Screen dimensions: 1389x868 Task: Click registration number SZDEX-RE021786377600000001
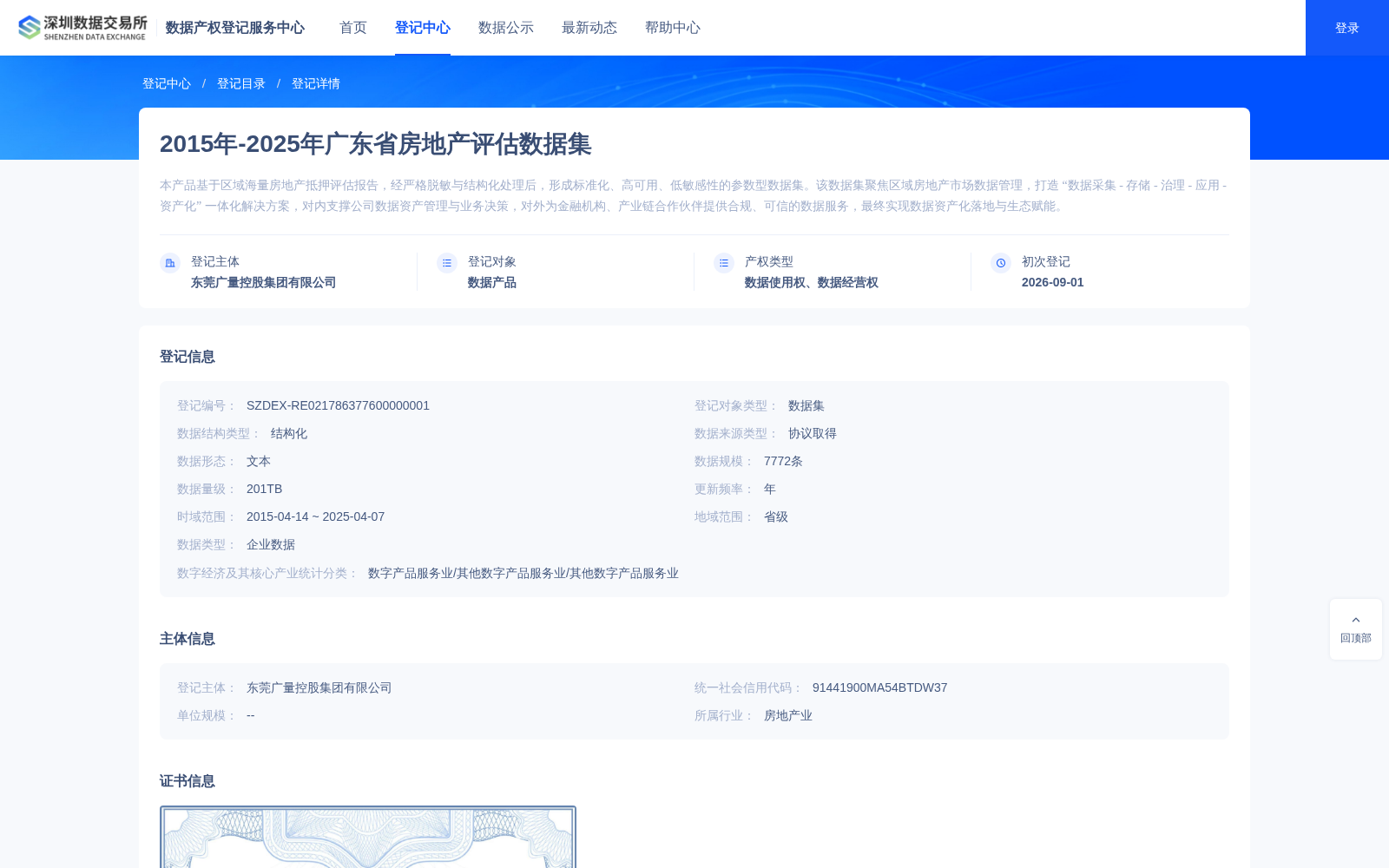(338, 405)
